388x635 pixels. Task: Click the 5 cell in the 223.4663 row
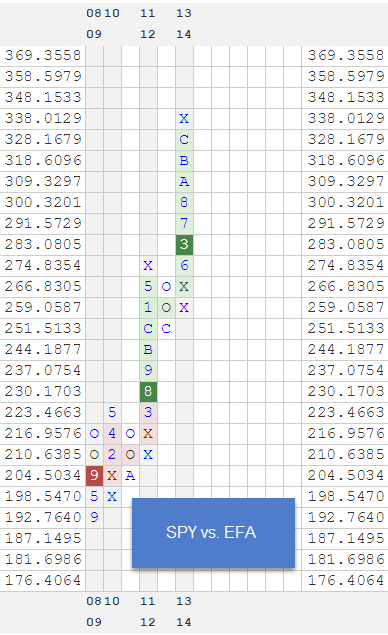tap(112, 413)
